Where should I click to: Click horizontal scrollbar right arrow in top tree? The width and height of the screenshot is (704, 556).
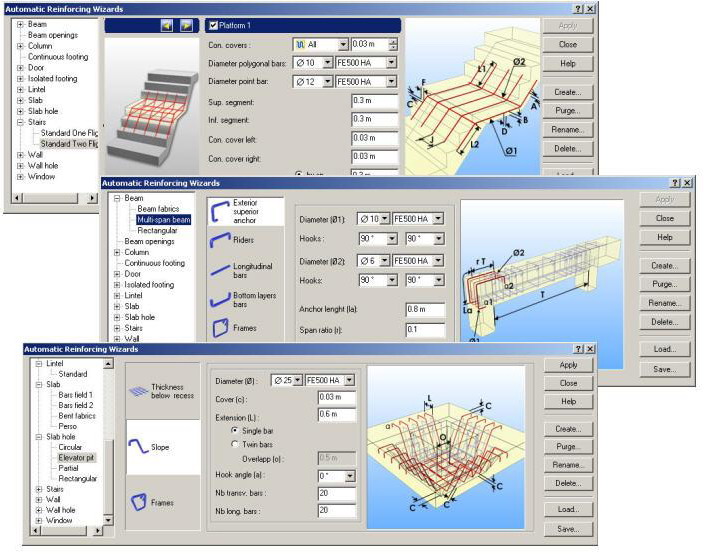tap(92, 198)
